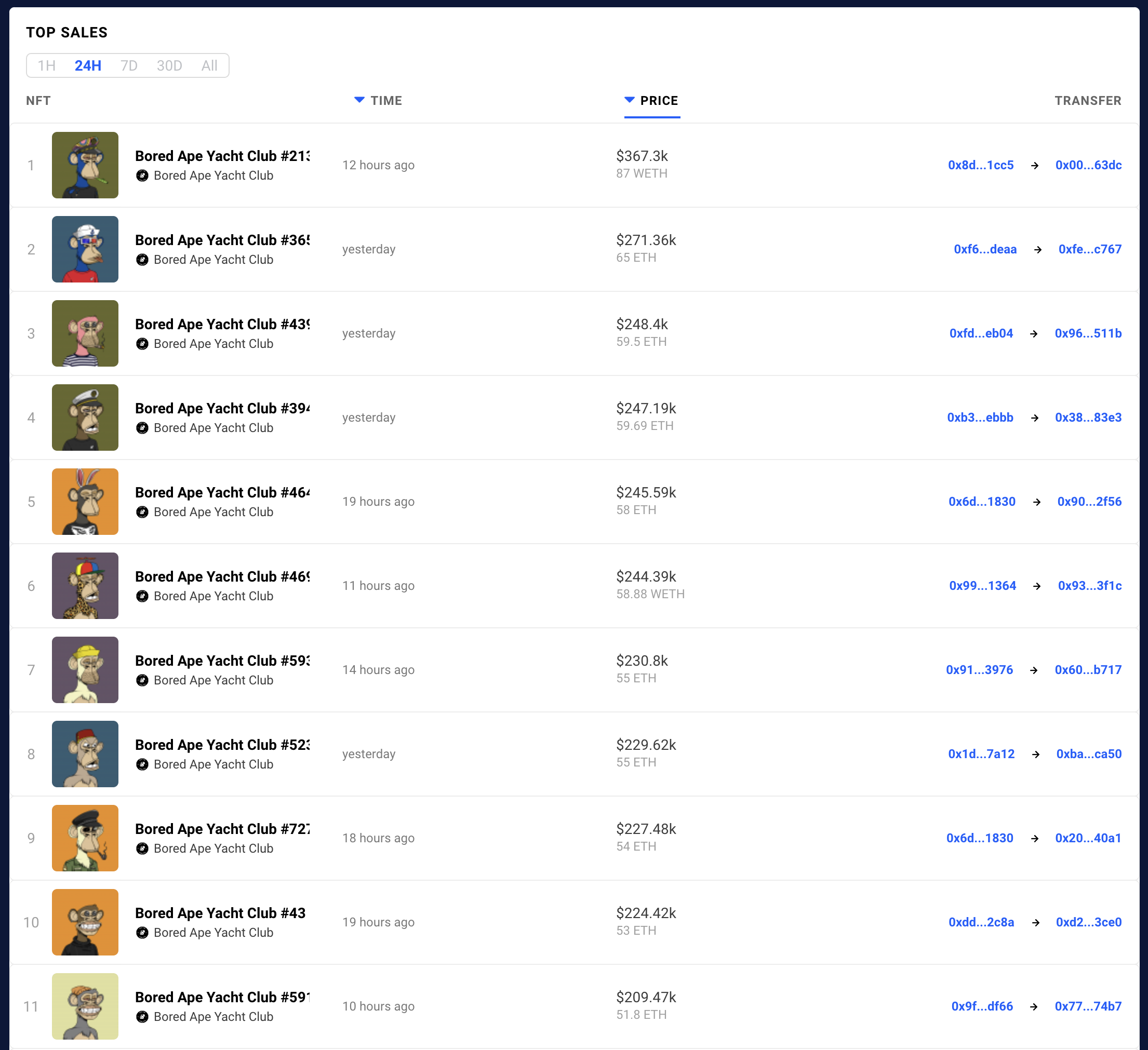Open Bored Ape Yacht Club #591 title
The width and height of the screenshot is (1148, 1050).
tap(223, 997)
